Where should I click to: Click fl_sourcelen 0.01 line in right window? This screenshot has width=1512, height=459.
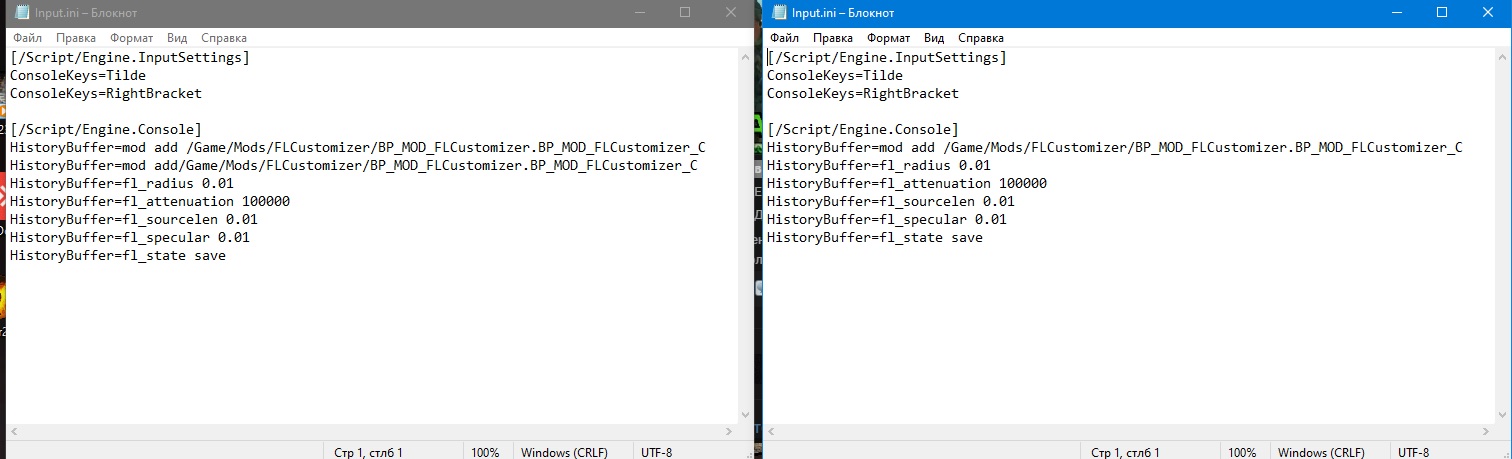point(891,201)
